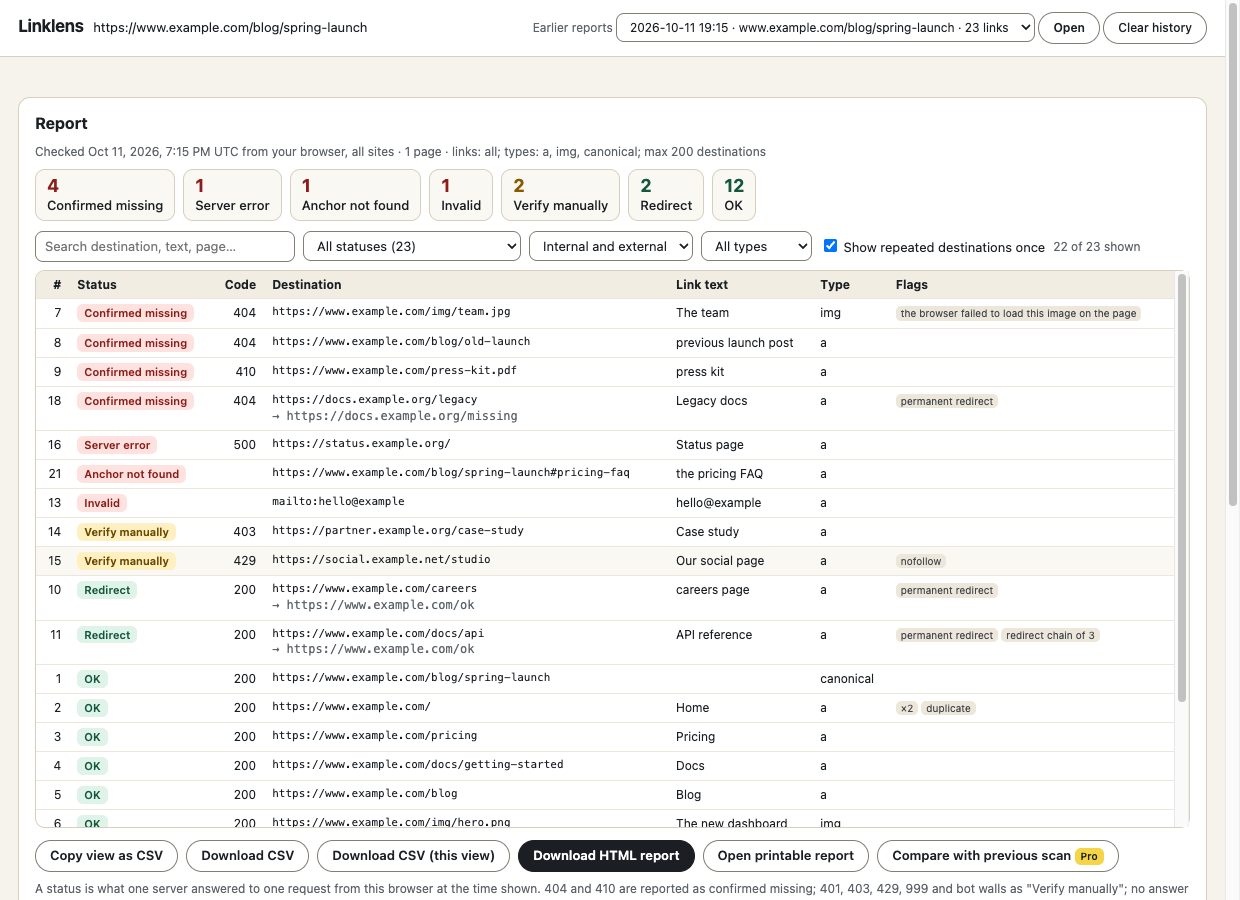Click Compare with previous scan Pro button
1240x900 pixels.
tap(997, 856)
